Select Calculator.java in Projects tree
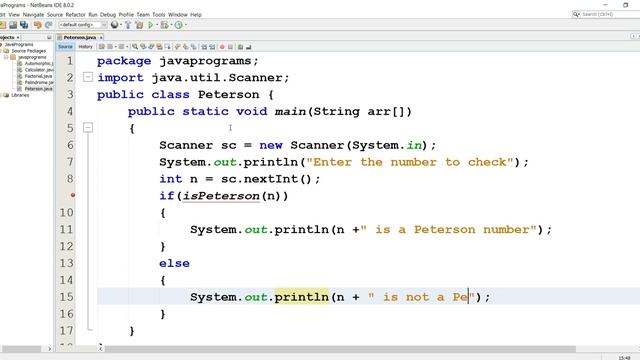This screenshot has width=640, height=360. (x=36, y=70)
